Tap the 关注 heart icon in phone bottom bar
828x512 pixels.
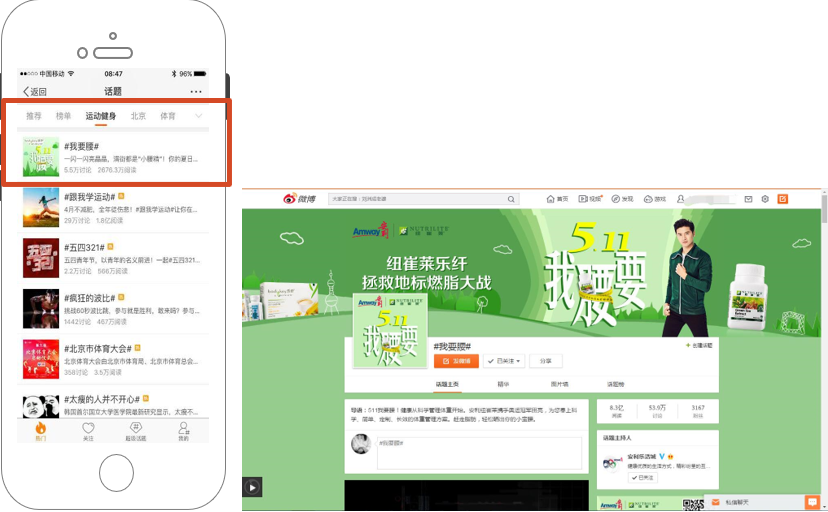tap(88, 428)
